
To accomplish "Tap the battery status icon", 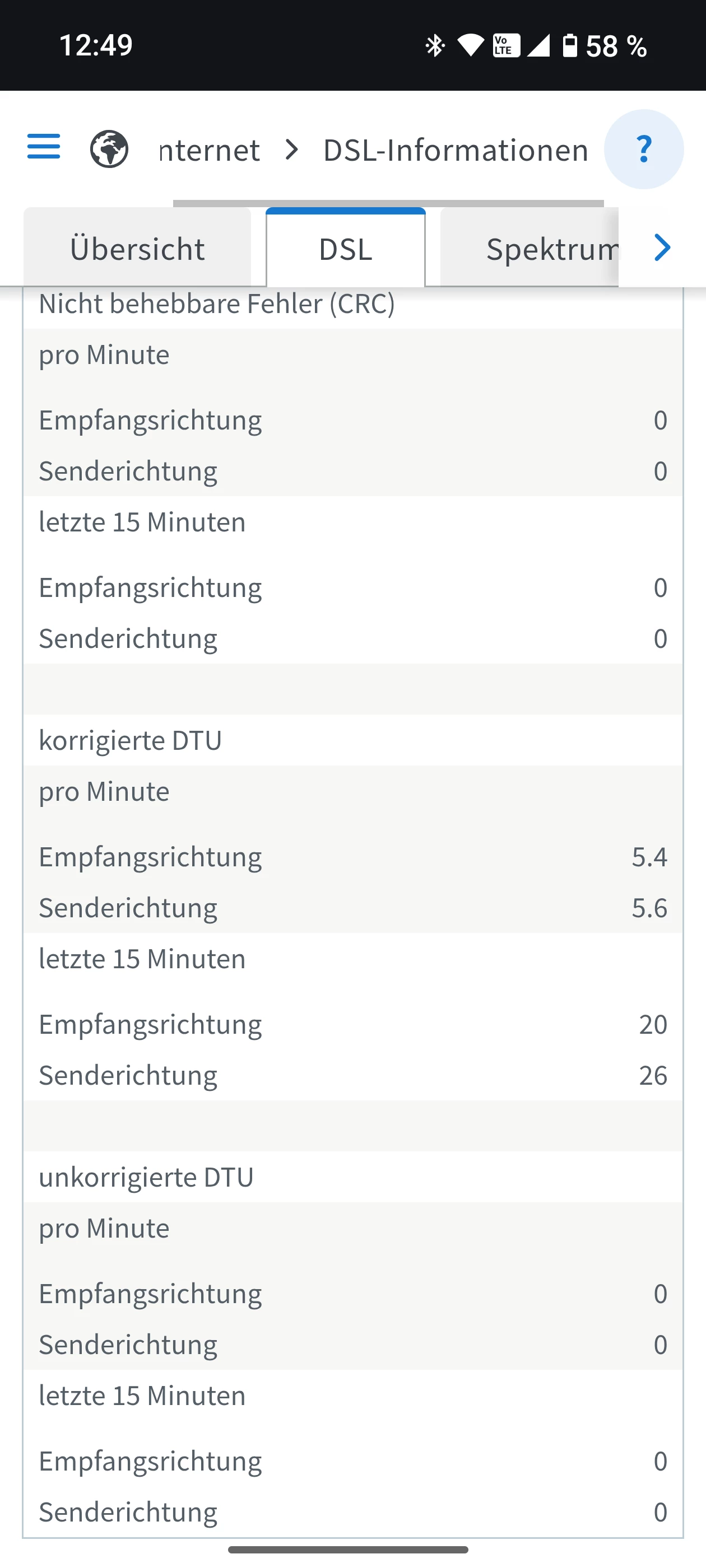I will (x=569, y=46).
